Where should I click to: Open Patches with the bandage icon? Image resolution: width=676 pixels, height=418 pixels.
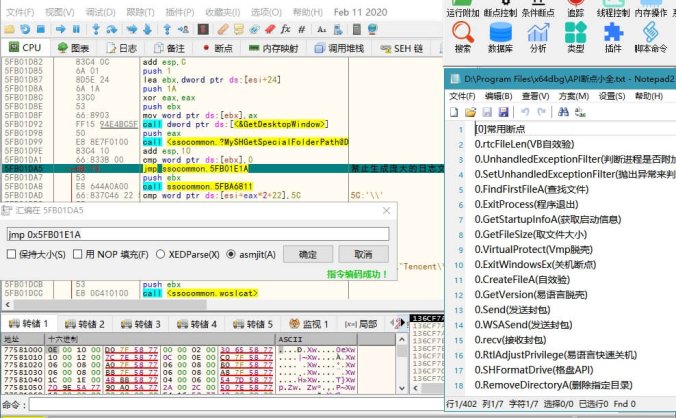tap(222, 29)
